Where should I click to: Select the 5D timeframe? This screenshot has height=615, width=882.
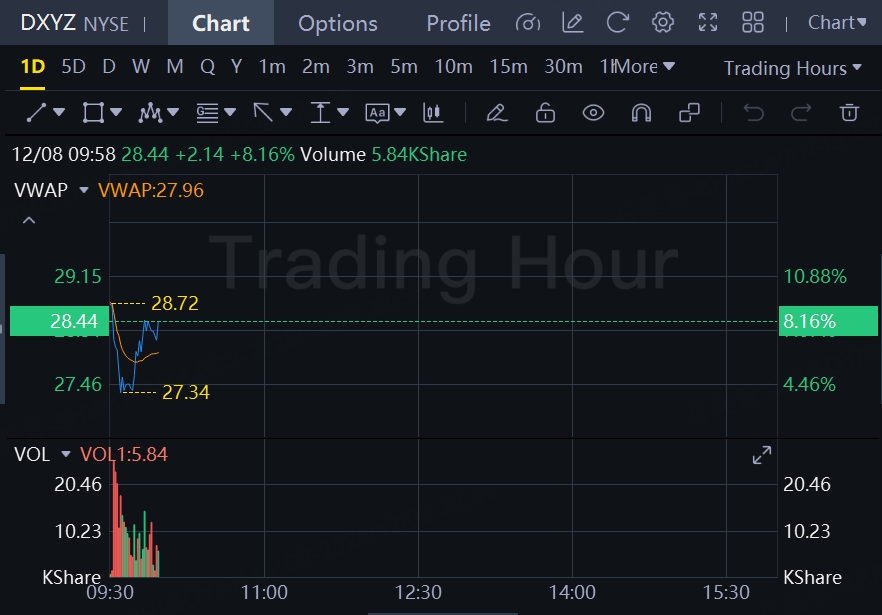coord(73,67)
